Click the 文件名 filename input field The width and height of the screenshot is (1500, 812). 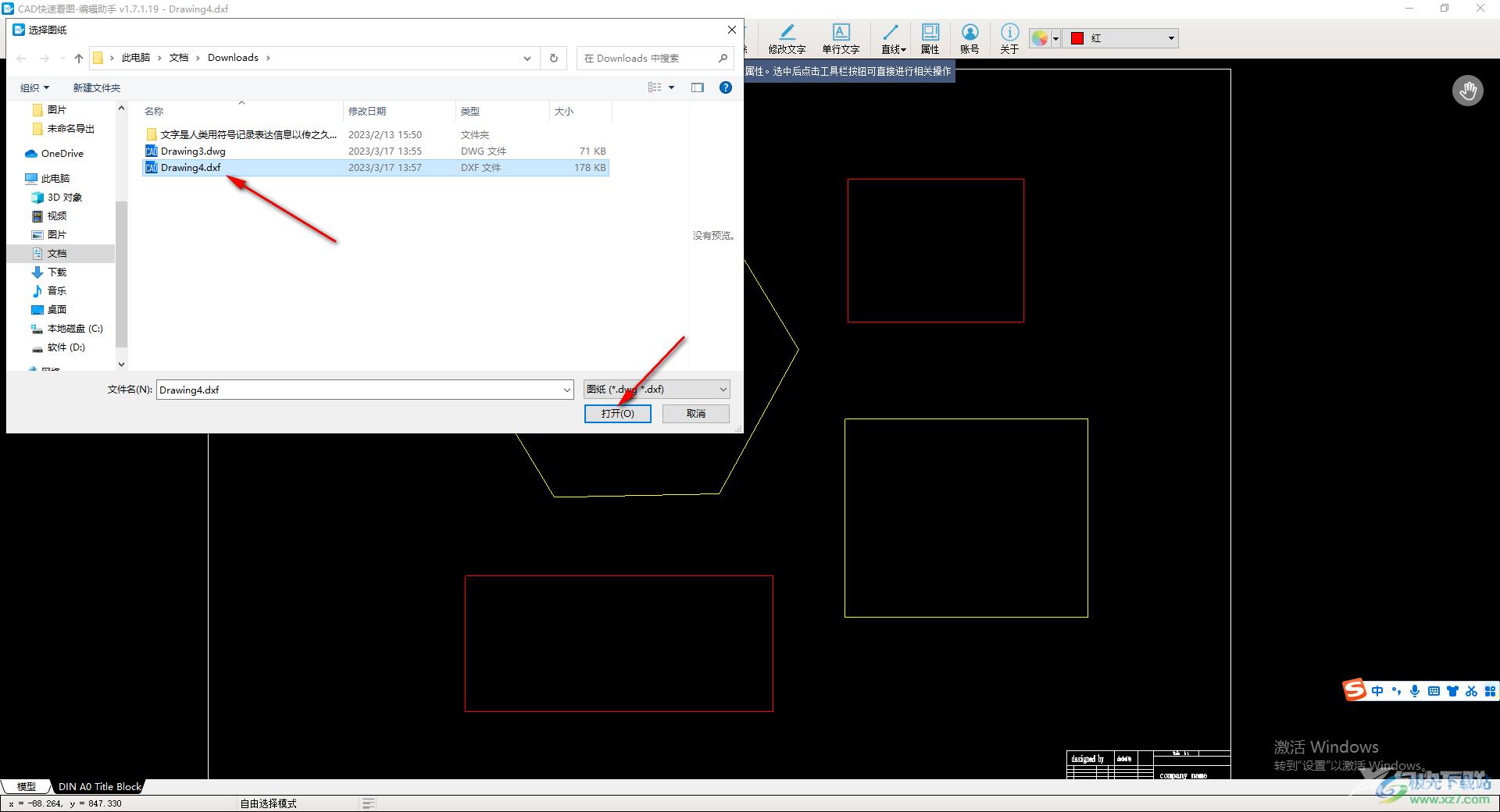358,390
